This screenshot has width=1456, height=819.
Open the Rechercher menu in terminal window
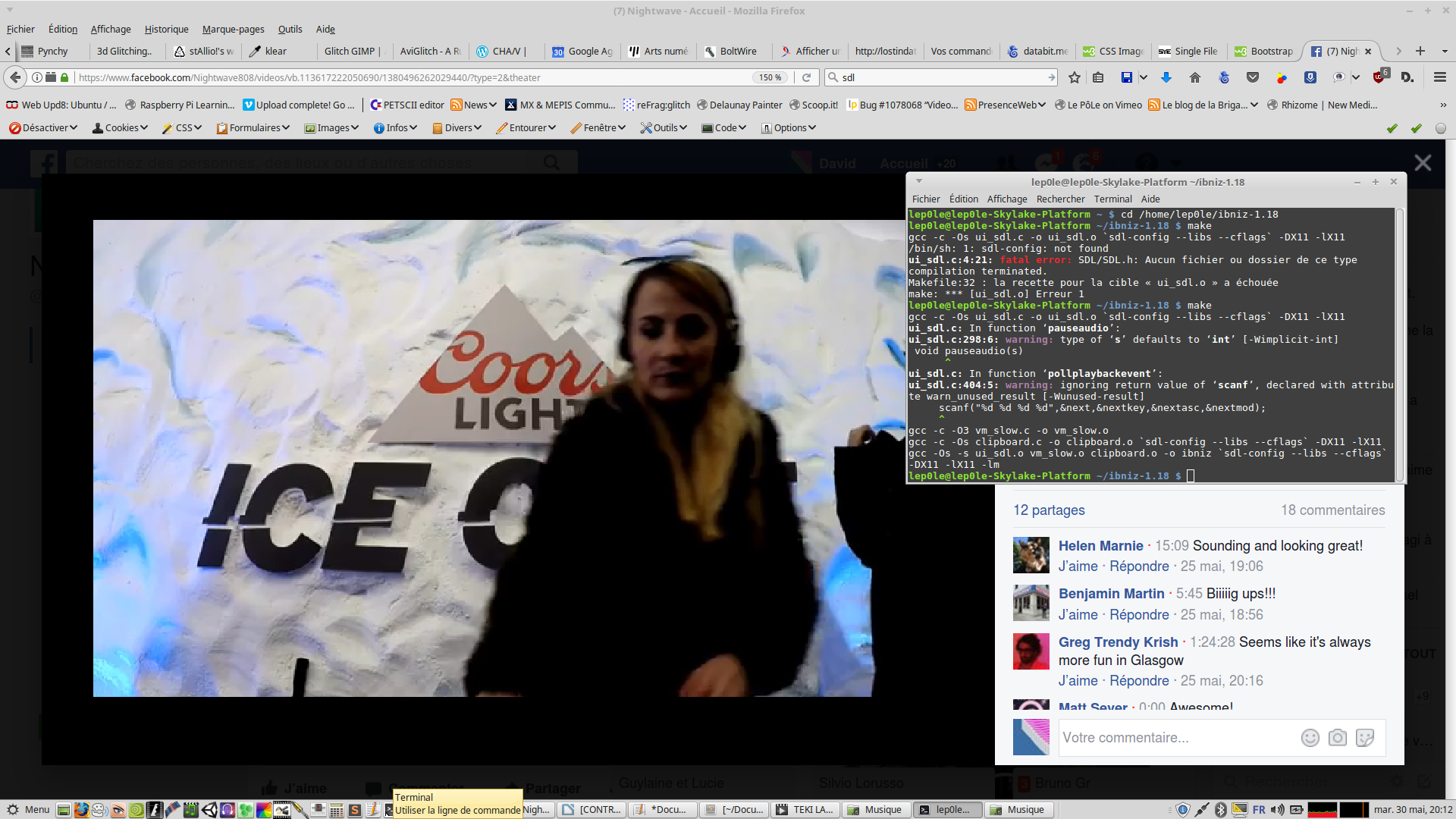[1060, 199]
